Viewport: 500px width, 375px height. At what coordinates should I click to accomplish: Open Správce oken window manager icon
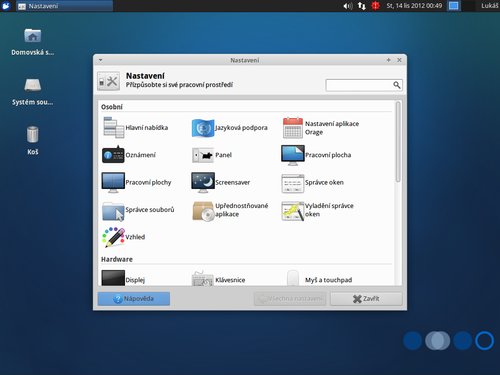tap(293, 183)
